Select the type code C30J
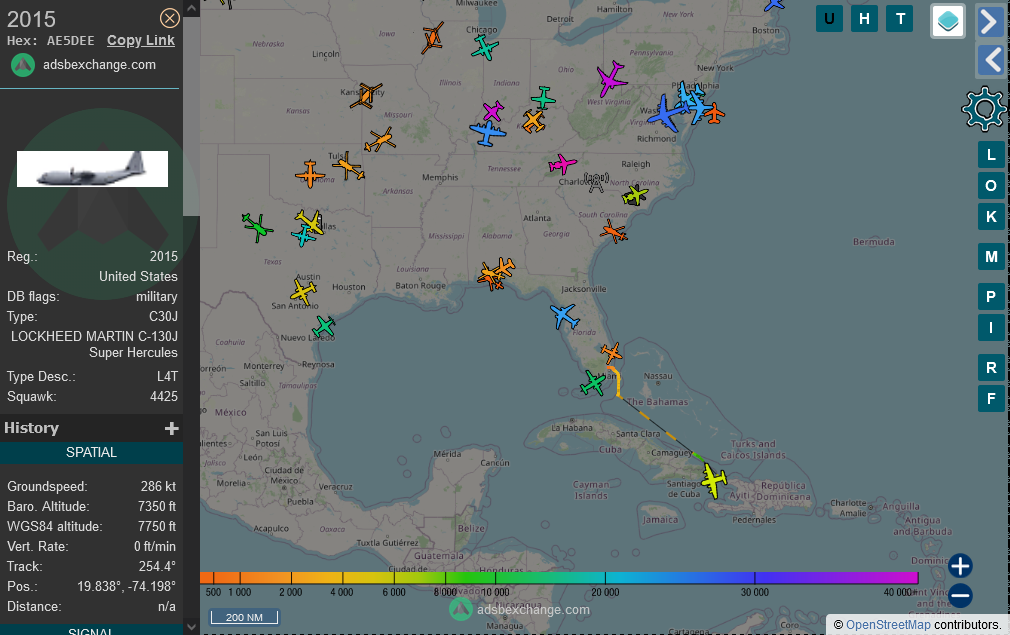The height and width of the screenshot is (635, 1010). (164, 316)
